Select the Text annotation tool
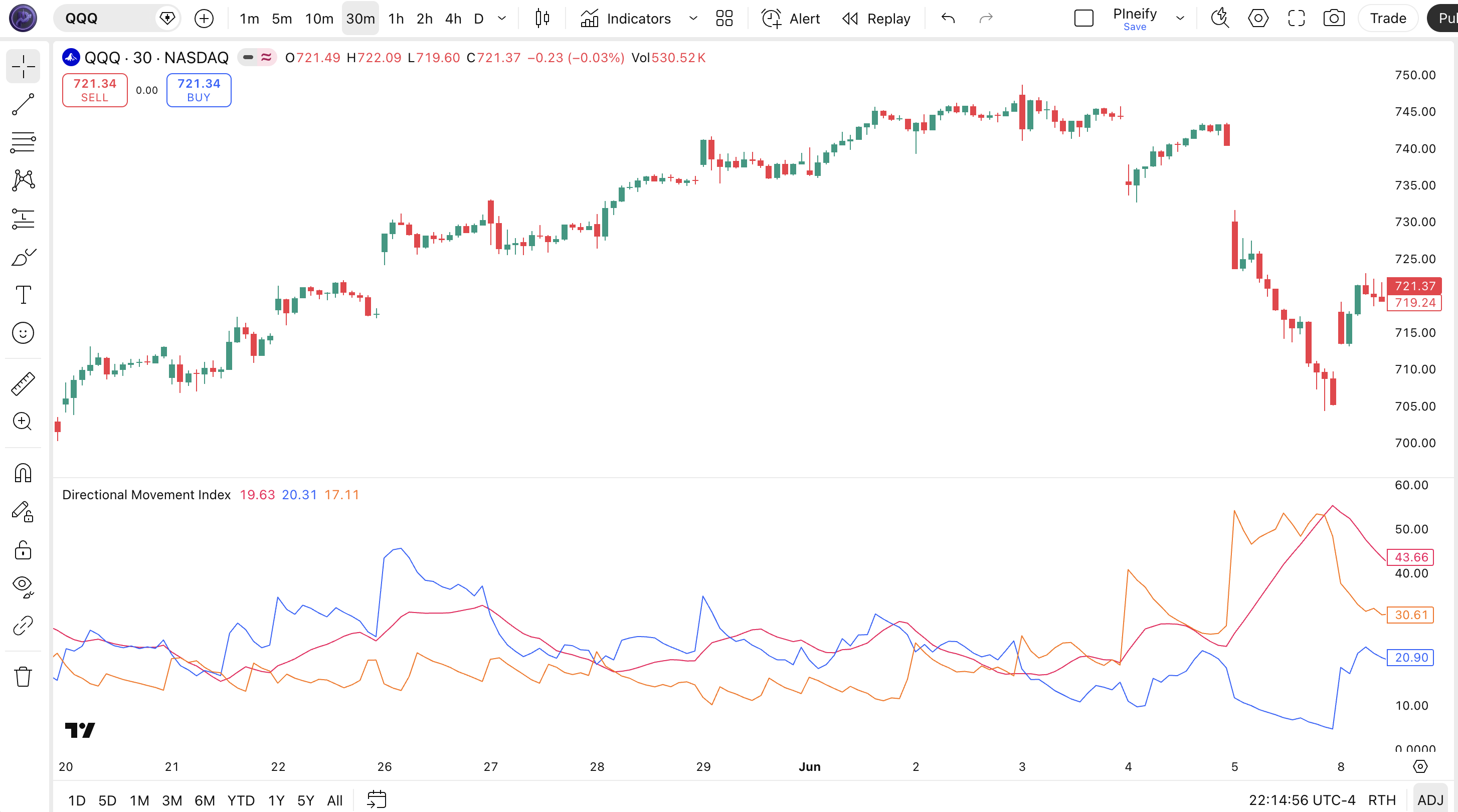Image resolution: width=1458 pixels, height=812 pixels. tap(23, 295)
